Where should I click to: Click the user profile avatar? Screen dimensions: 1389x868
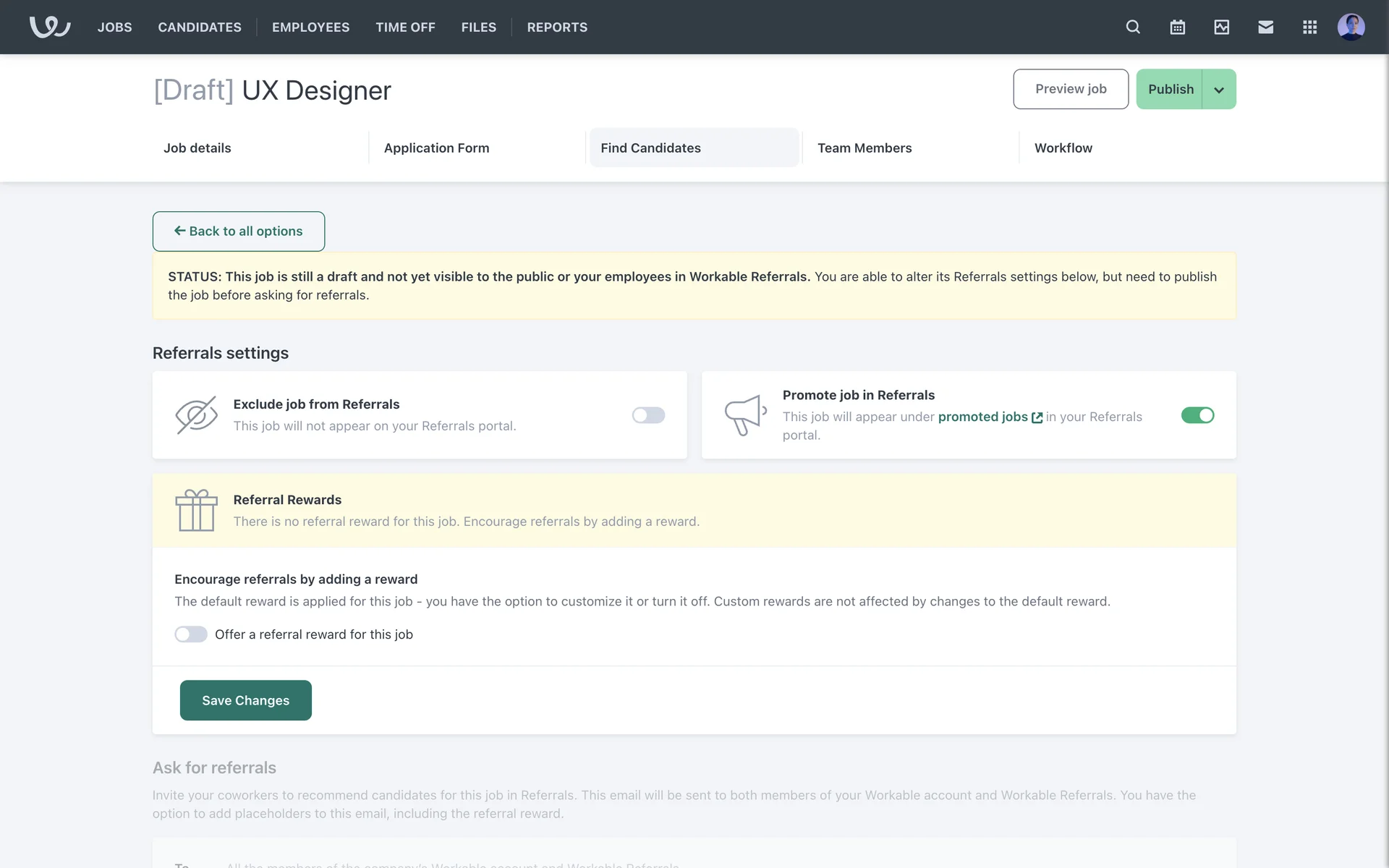(1351, 27)
